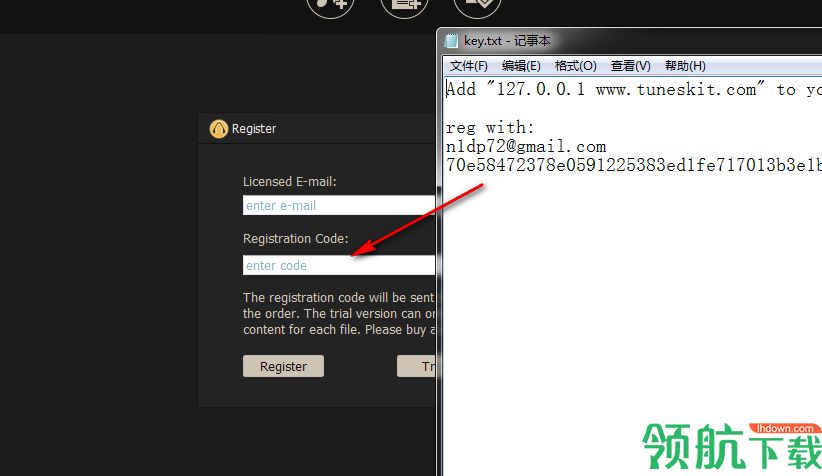Select the registration code line starting 70e58472
This screenshot has width=822, height=476.
click(x=634, y=165)
